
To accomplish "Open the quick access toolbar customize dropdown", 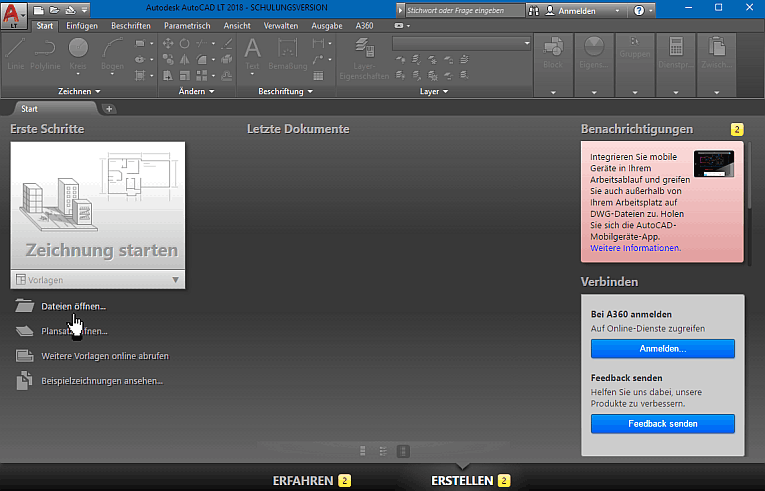I will (85, 10).
